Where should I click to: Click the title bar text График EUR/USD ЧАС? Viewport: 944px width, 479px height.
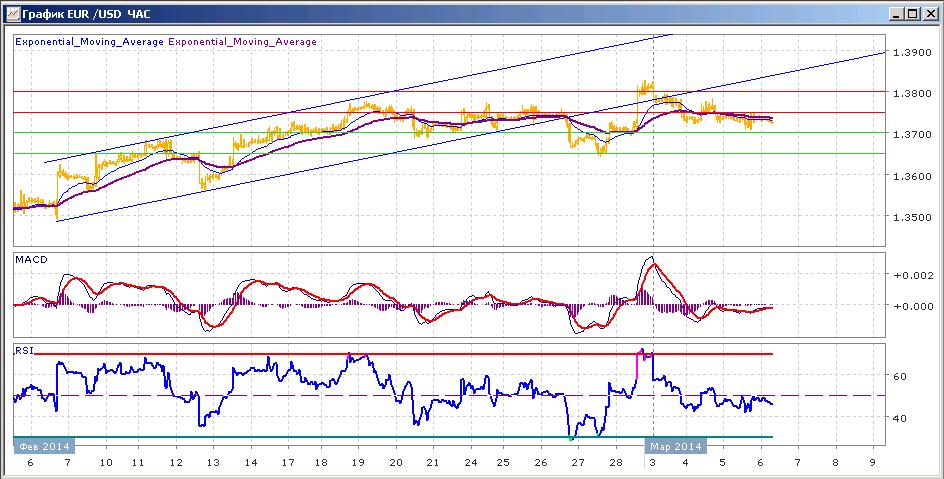pos(86,14)
